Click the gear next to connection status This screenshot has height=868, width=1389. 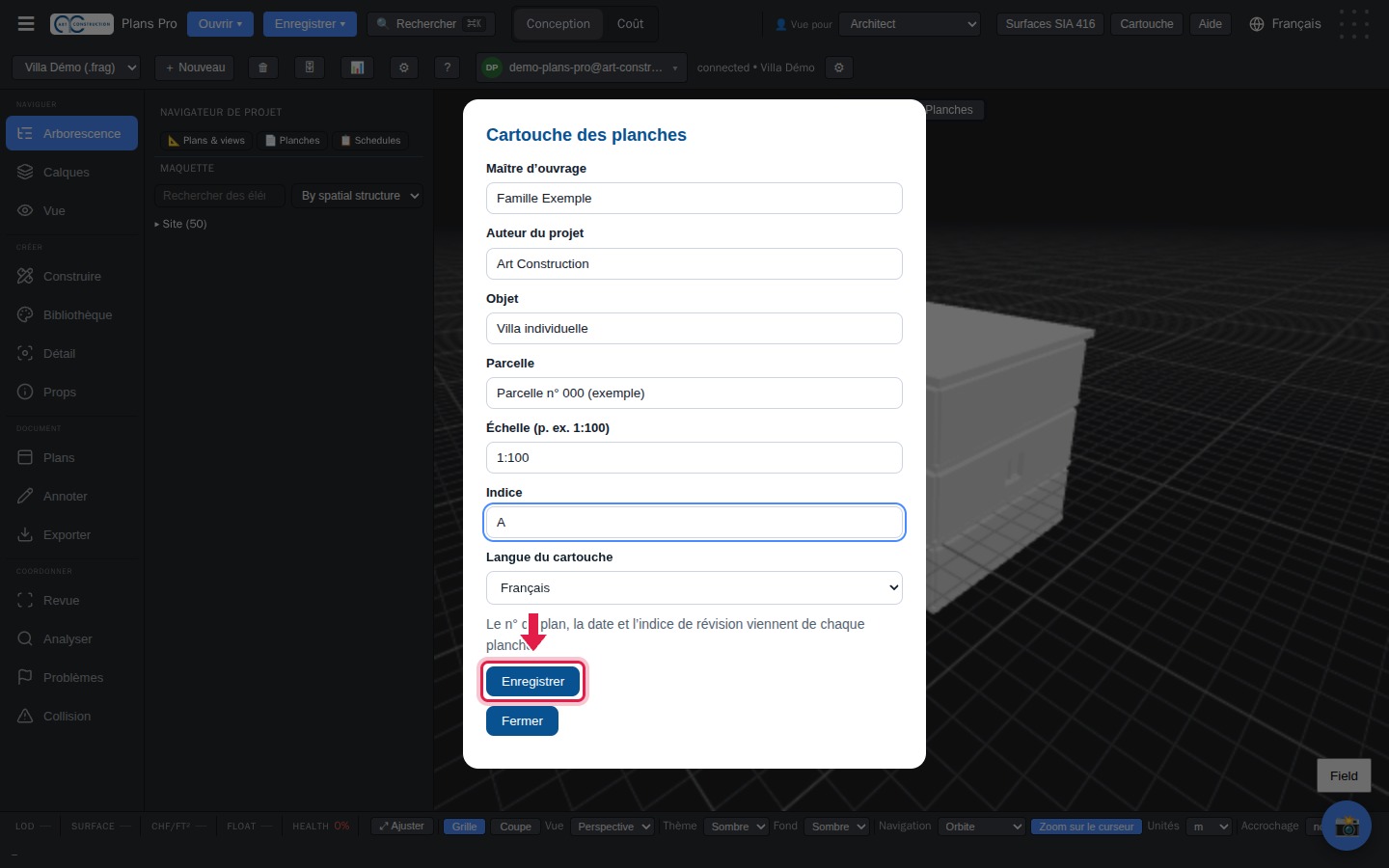tap(839, 68)
